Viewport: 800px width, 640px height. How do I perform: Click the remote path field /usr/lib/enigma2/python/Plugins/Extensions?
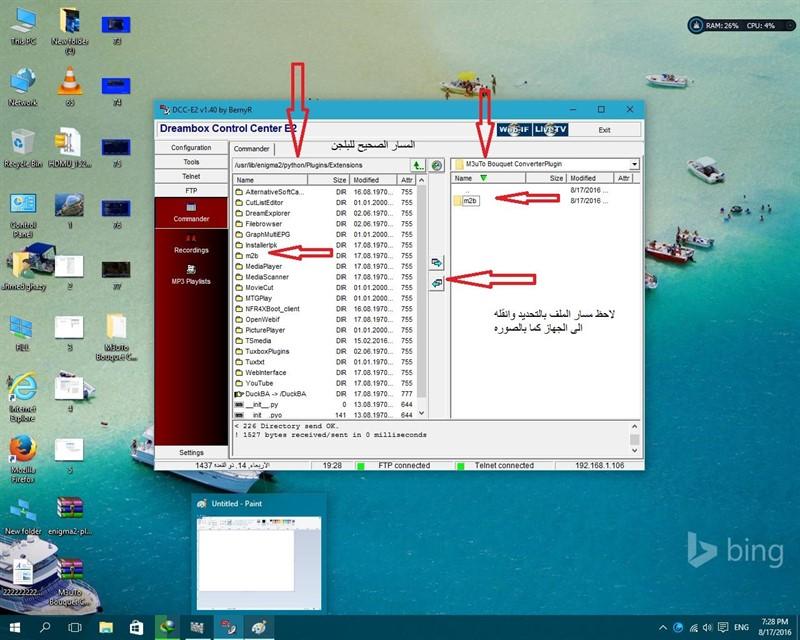pyautogui.click(x=321, y=165)
